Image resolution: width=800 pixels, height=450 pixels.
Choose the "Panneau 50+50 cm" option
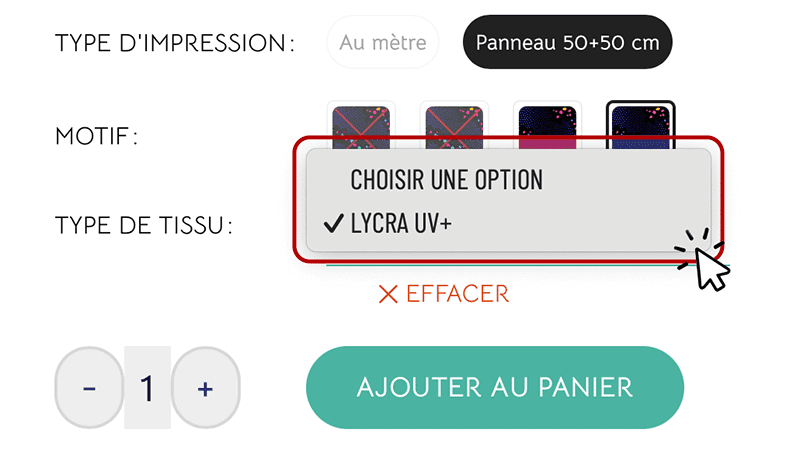tap(567, 42)
